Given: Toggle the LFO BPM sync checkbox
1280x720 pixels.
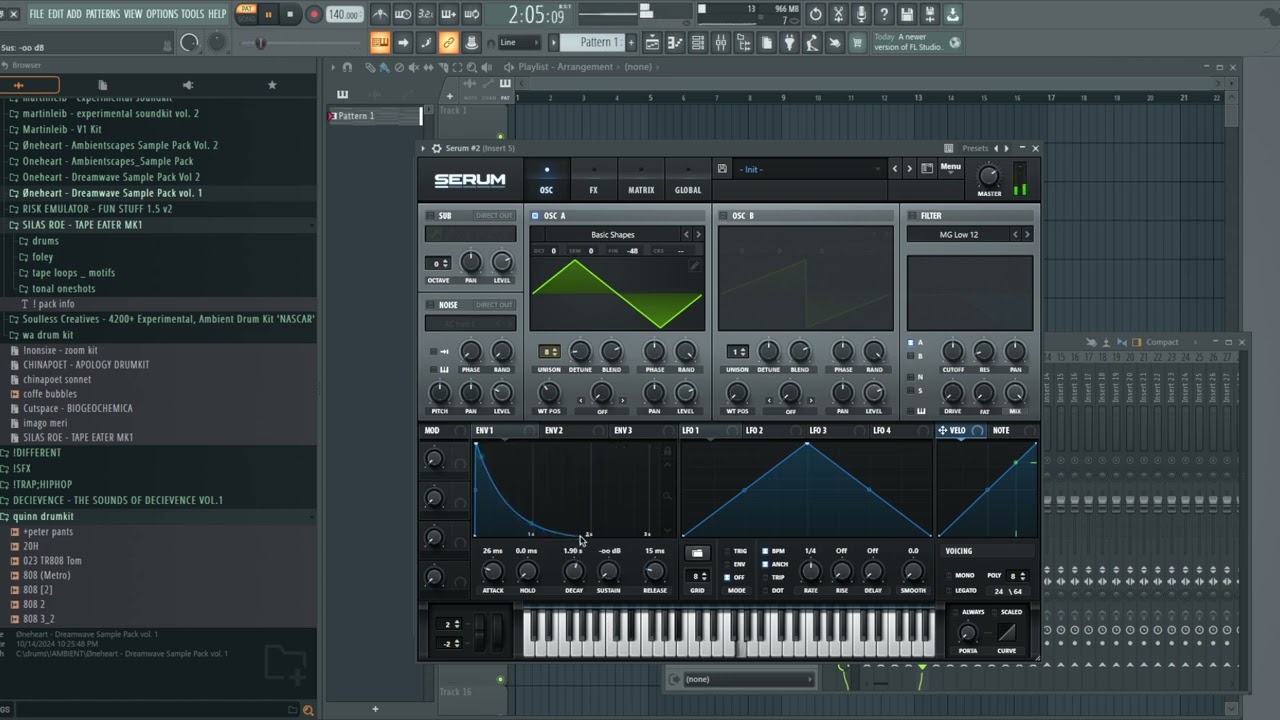Looking at the screenshot, I should pos(766,551).
